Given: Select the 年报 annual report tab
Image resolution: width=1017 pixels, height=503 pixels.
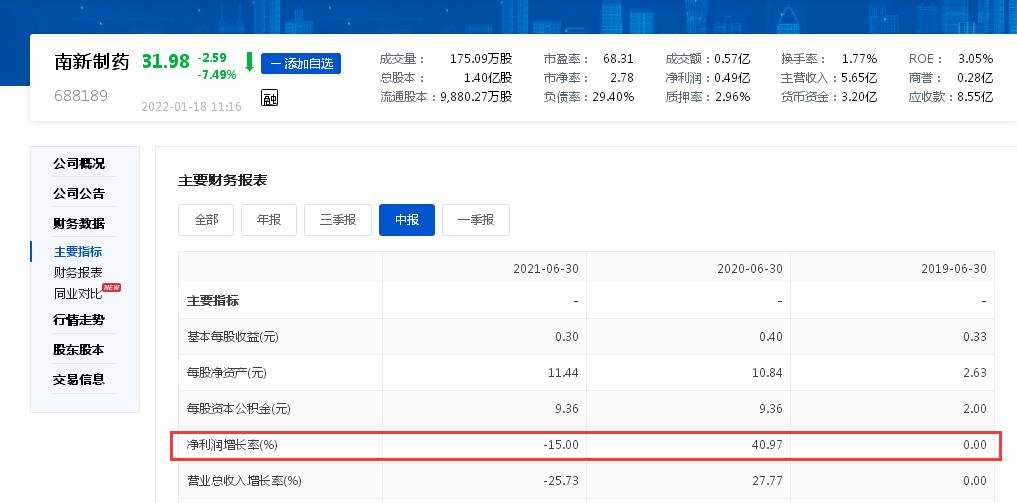Looking at the screenshot, I should (x=269, y=220).
